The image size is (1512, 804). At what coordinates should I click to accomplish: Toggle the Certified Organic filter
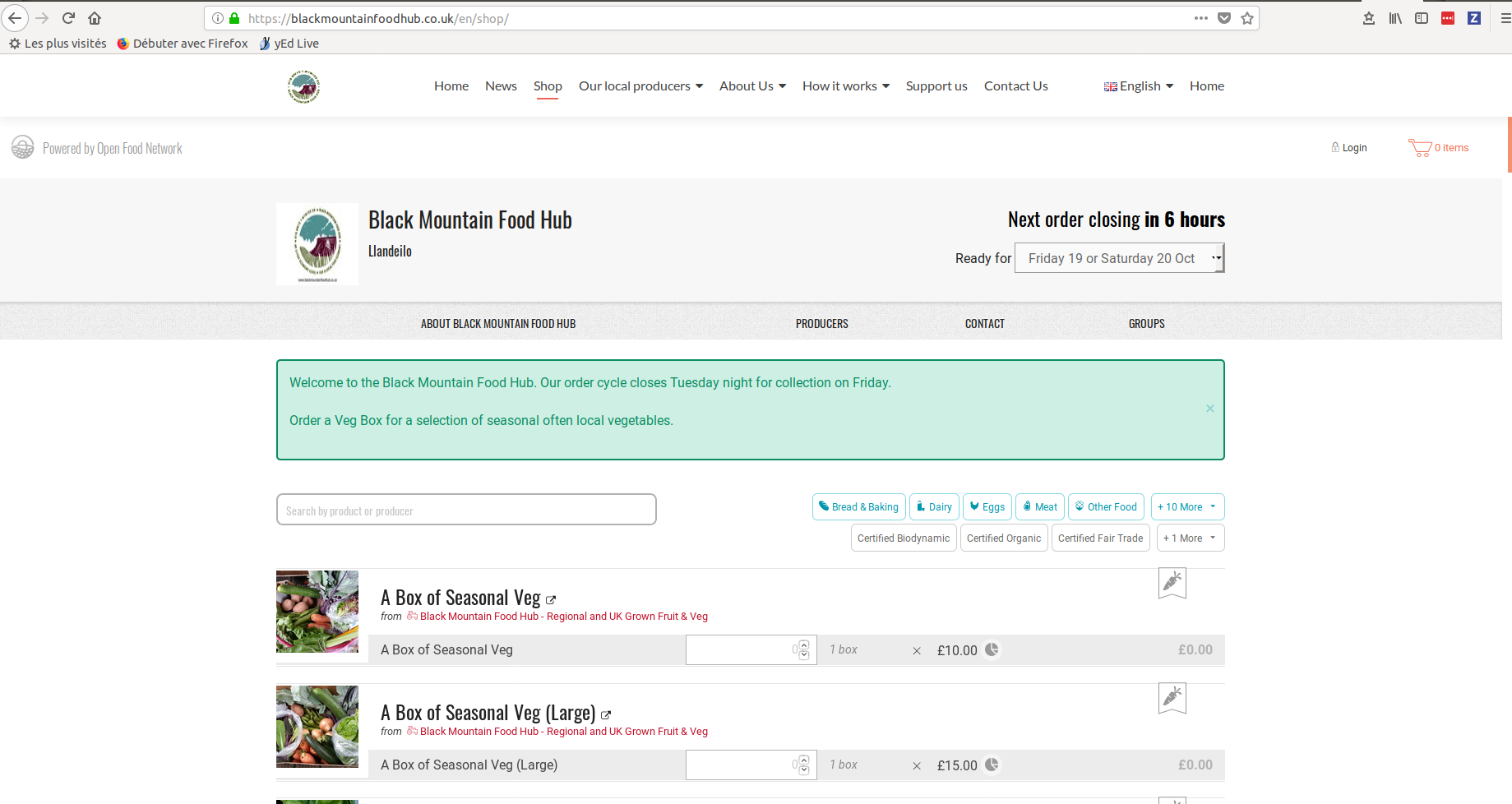pyautogui.click(x=1004, y=538)
